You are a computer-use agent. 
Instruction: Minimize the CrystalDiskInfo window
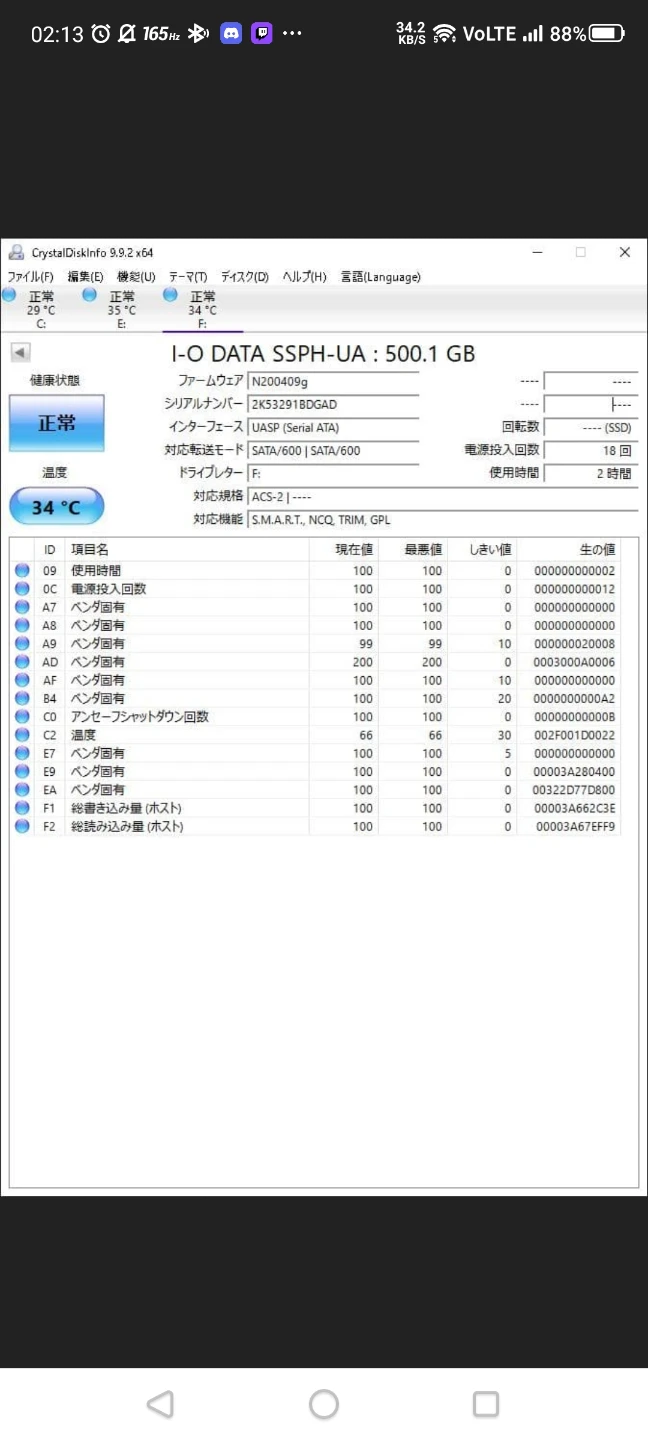(x=538, y=252)
